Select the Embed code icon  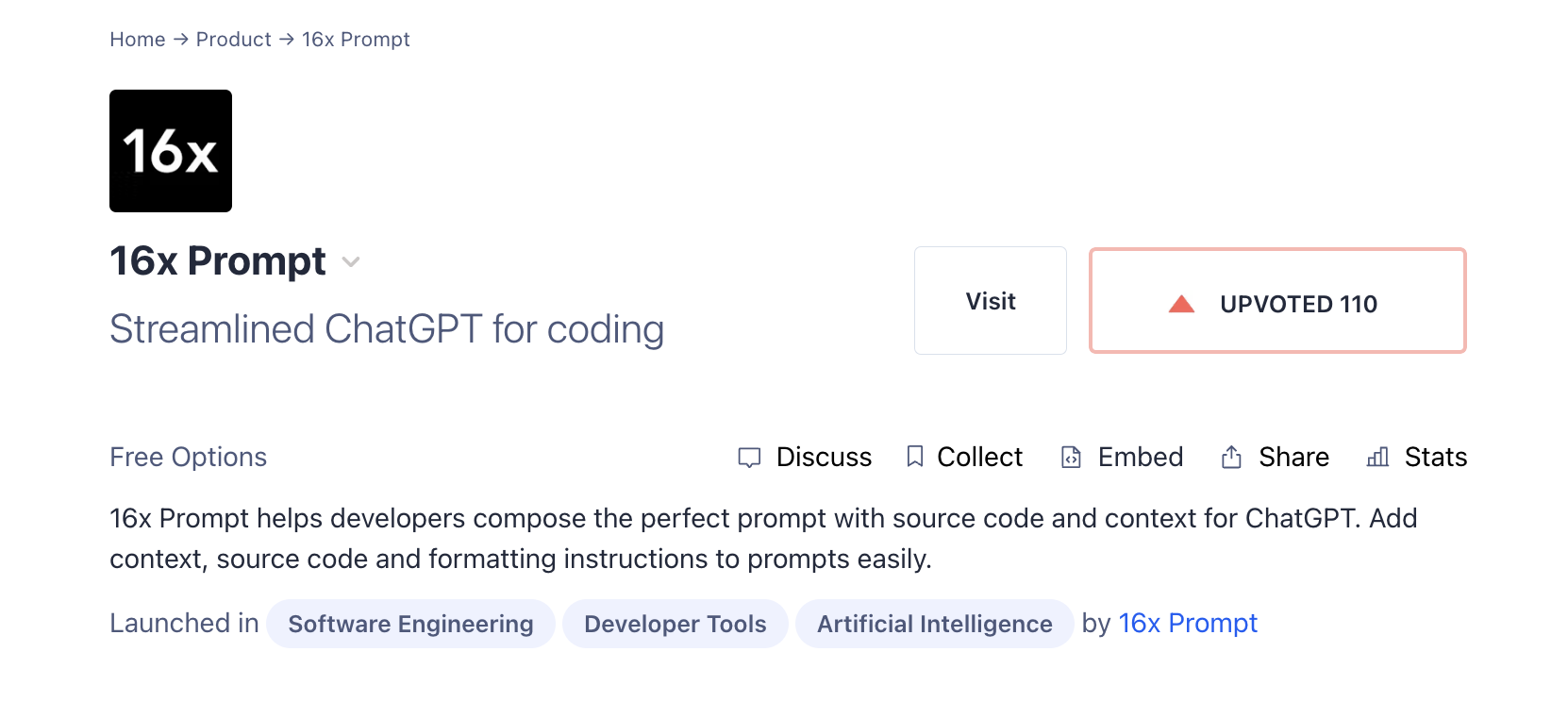coord(1071,457)
